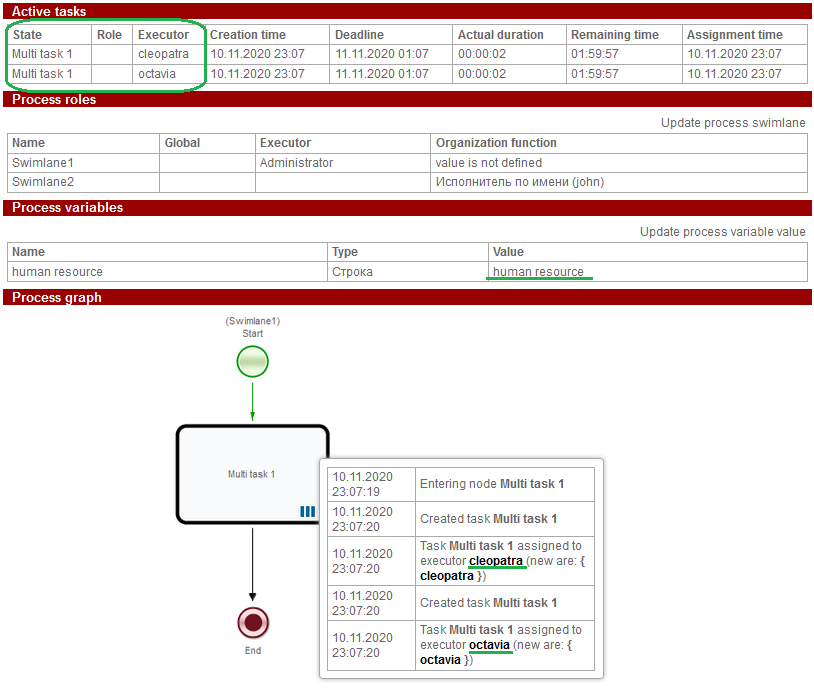814x690 pixels.
Task: Click the multi-instance marker on Multi task 1
Action: pos(307,512)
